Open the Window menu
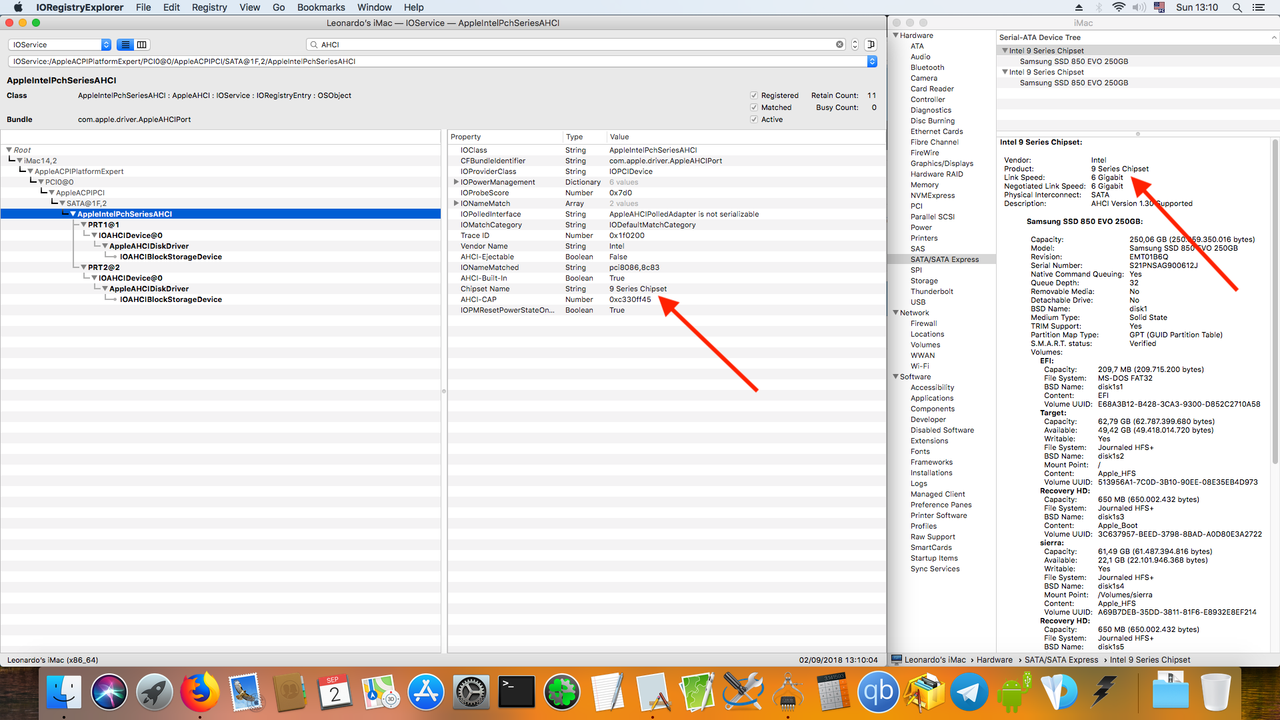The width and height of the screenshot is (1280, 720). [375, 7]
